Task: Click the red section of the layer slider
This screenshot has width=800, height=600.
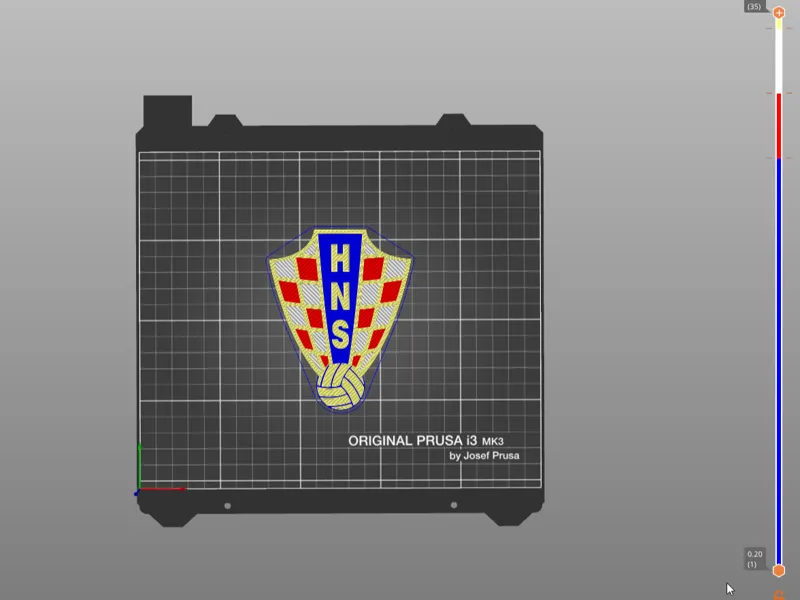Action: (x=779, y=126)
